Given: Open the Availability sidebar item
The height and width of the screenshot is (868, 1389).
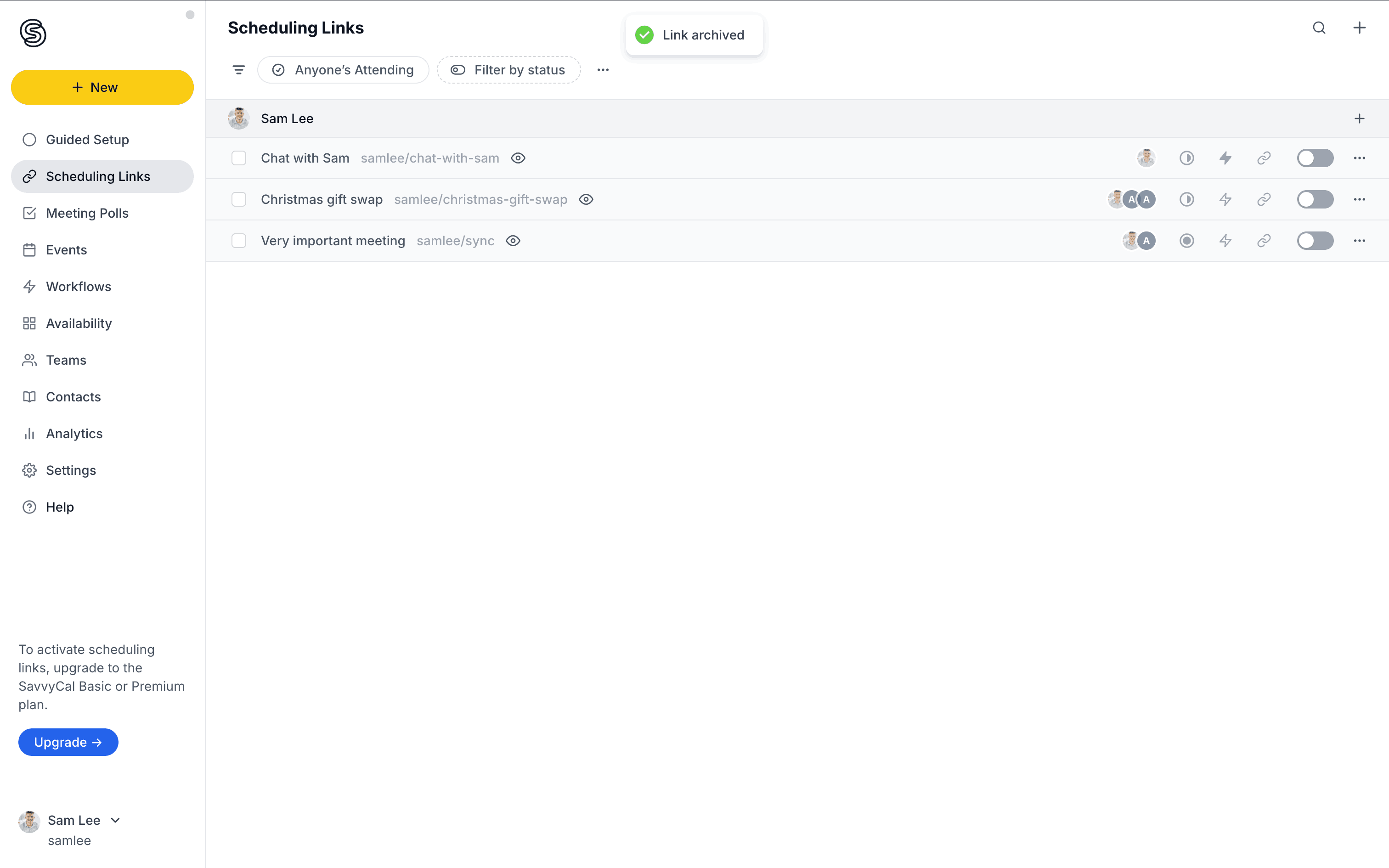Looking at the screenshot, I should (x=79, y=323).
